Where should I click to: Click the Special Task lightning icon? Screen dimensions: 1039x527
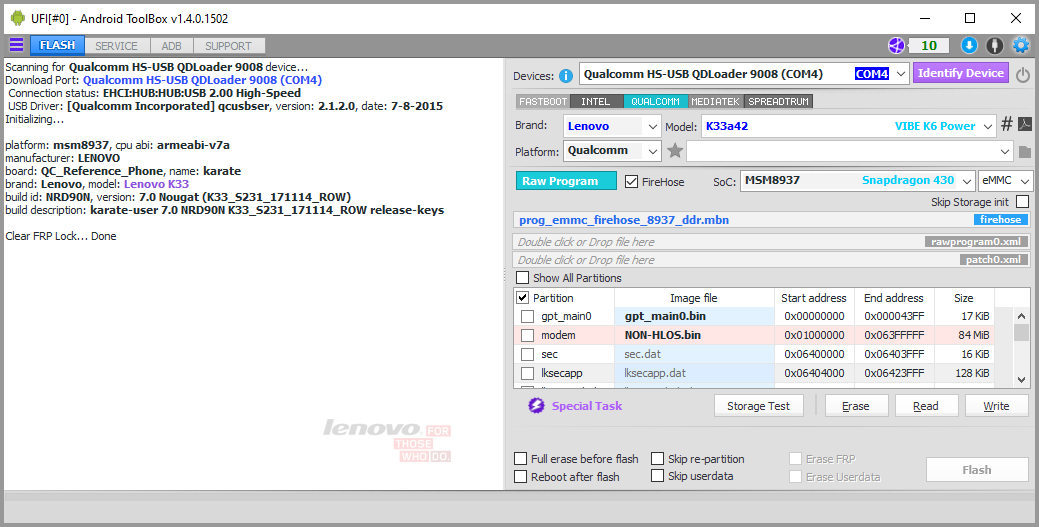click(536, 406)
